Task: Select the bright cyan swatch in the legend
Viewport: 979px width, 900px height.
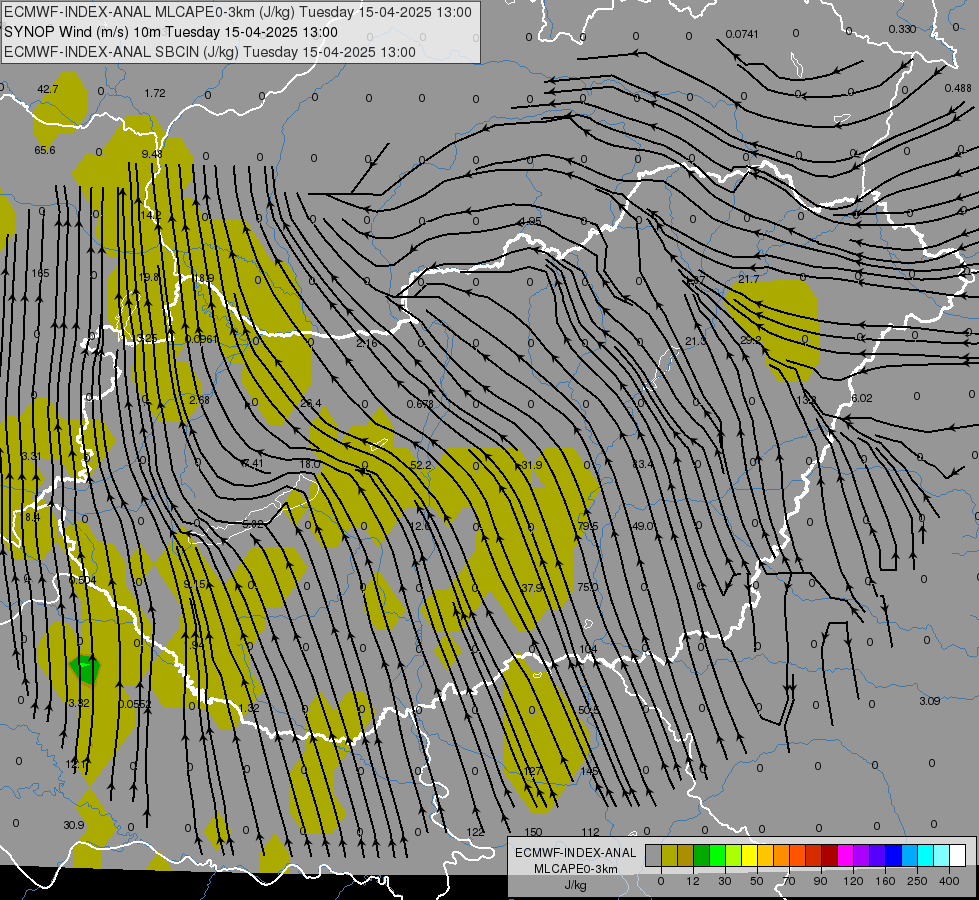Action: click(926, 855)
